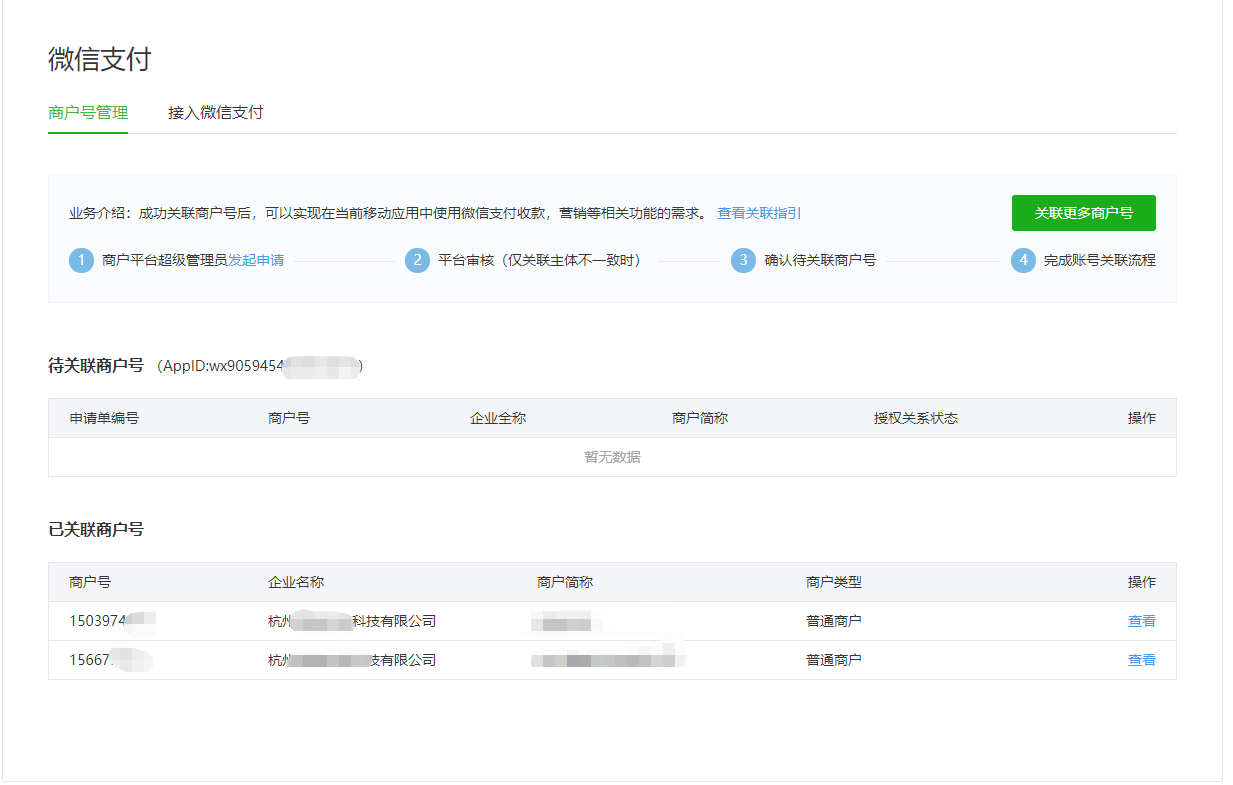Image resolution: width=1233 pixels, height=785 pixels.
Task: Click 普通商户 in the 1503974 row
Action: (x=834, y=621)
